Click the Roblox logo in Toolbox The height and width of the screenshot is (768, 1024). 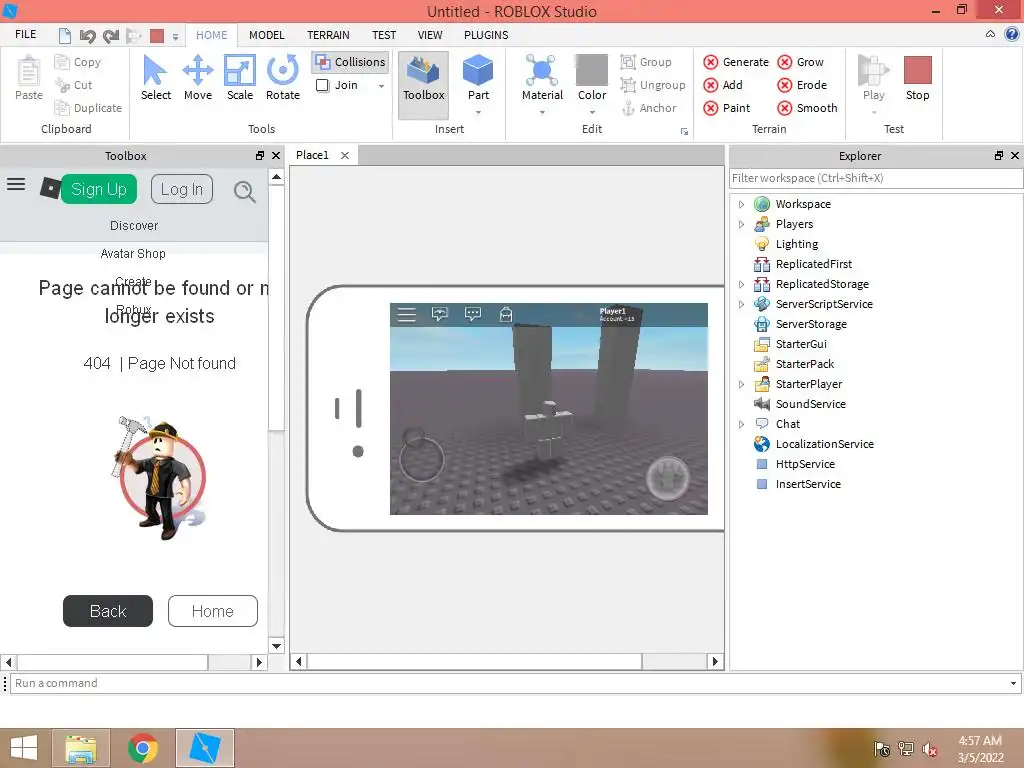pyautogui.click(x=50, y=188)
